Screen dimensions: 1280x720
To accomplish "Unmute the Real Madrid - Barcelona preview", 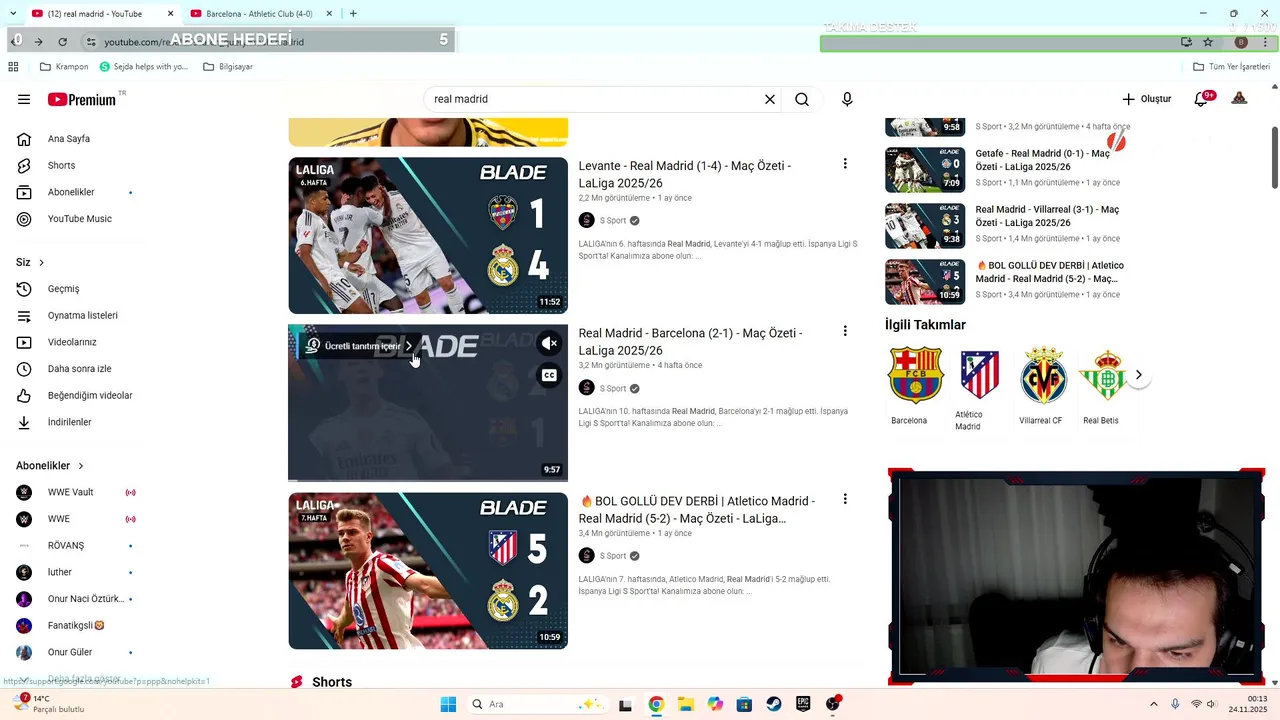I will click(549, 344).
